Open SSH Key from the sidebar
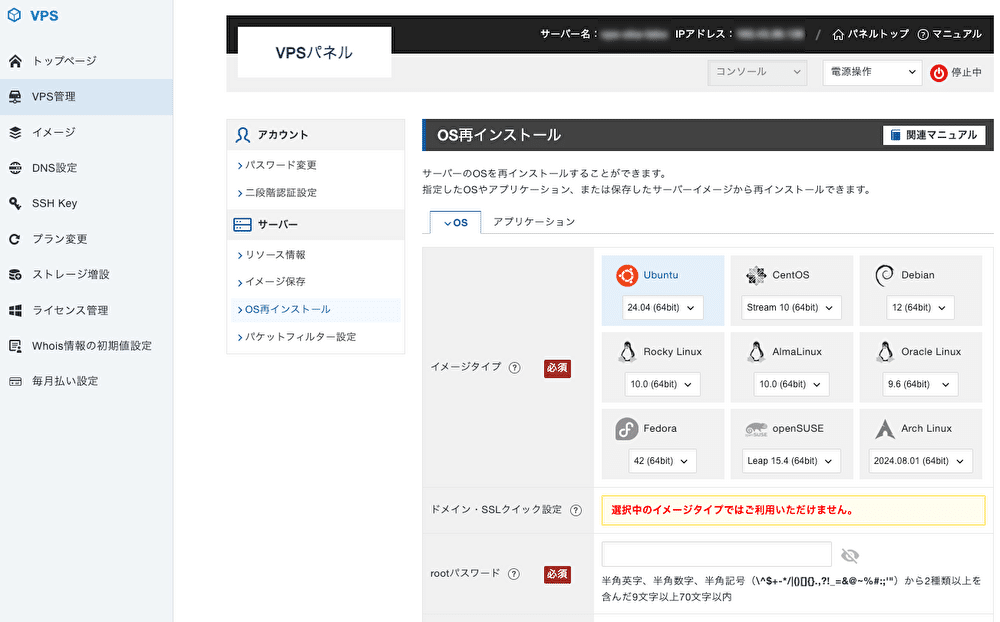1000x622 pixels. point(53,203)
